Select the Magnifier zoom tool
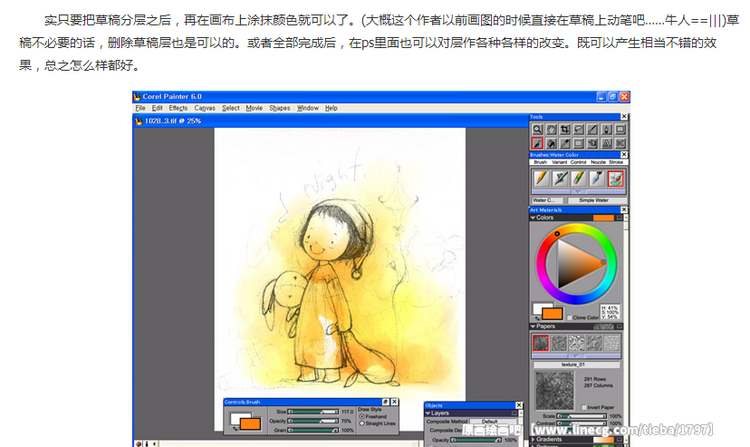 click(538, 130)
